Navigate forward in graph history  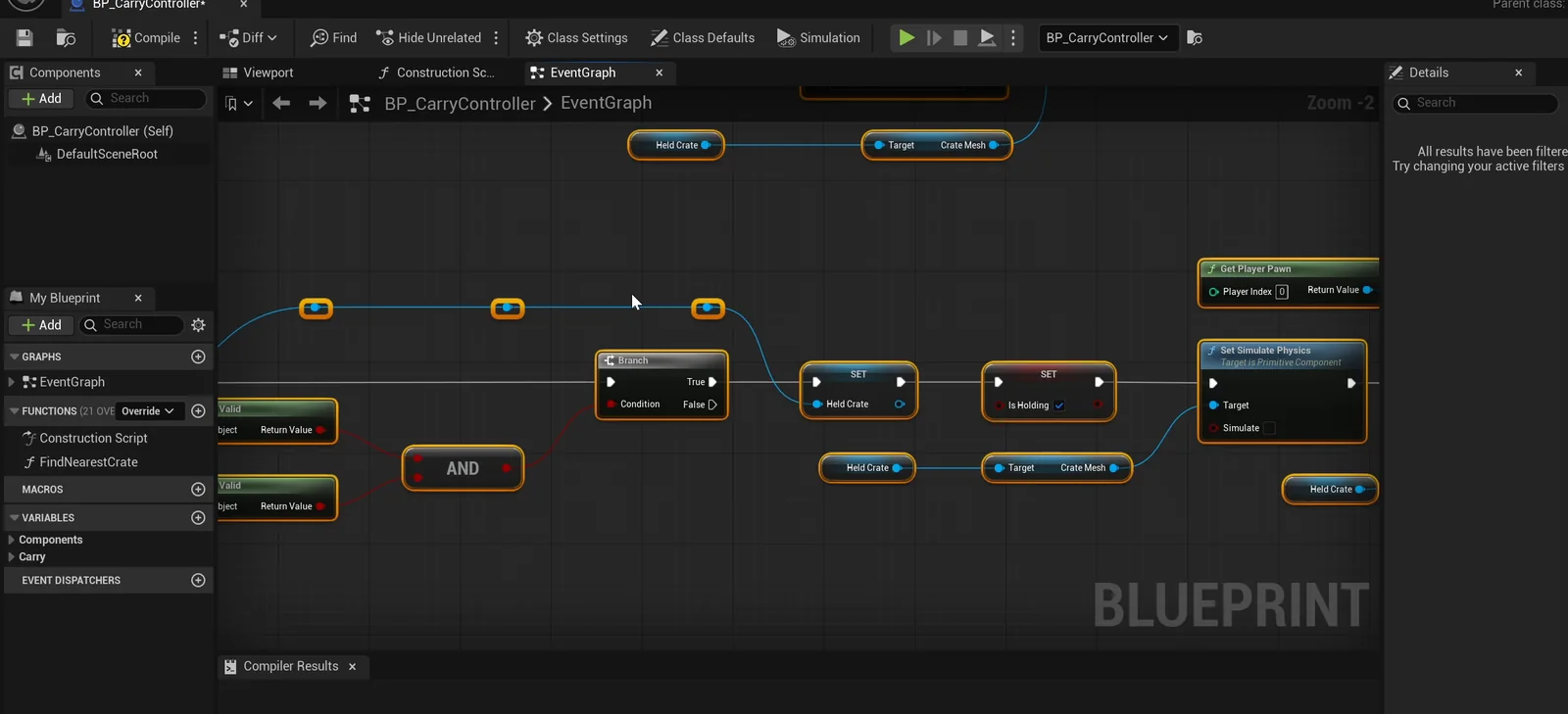pyautogui.click(x=318, y=103)
